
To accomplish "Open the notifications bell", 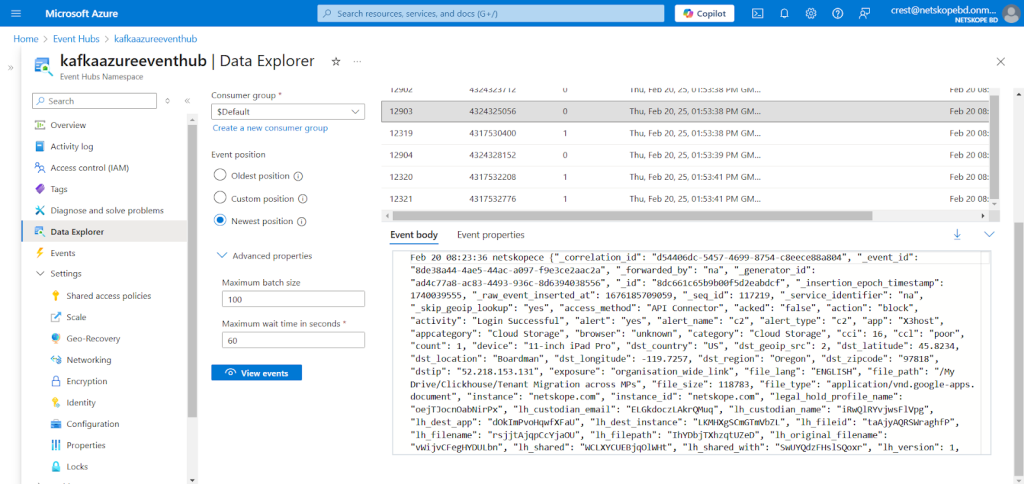I will 784,13.
